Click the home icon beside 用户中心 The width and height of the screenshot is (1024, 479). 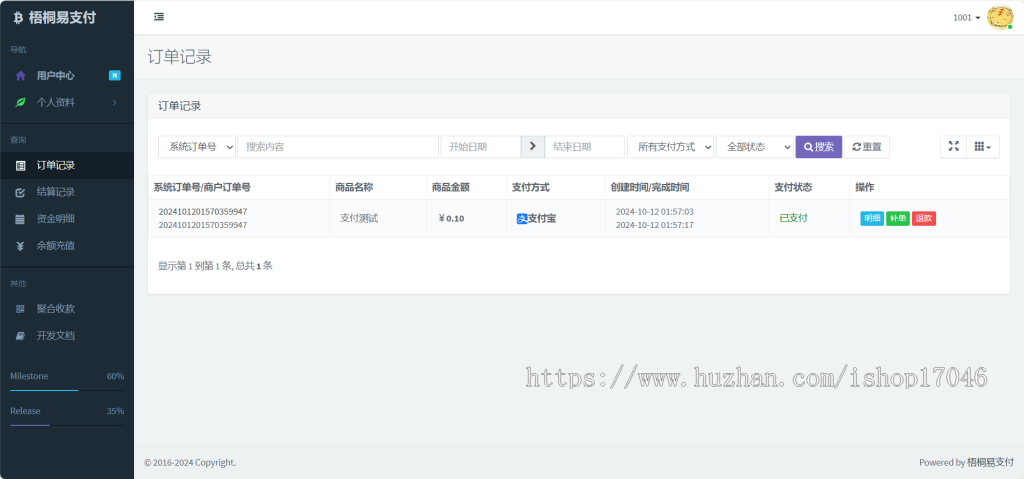[x=20, y=76]
